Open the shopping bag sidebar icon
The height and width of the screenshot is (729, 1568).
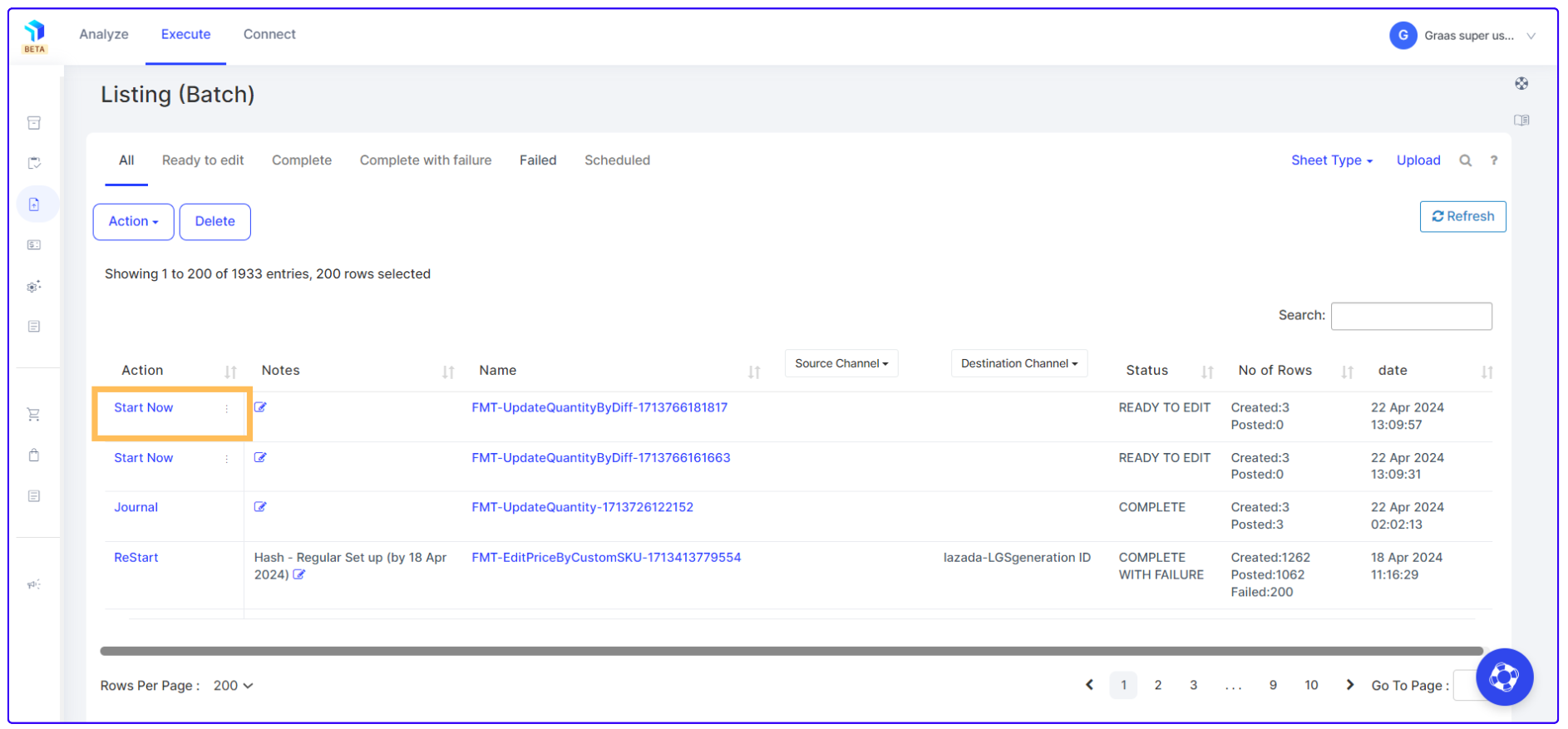click(34, 455)
